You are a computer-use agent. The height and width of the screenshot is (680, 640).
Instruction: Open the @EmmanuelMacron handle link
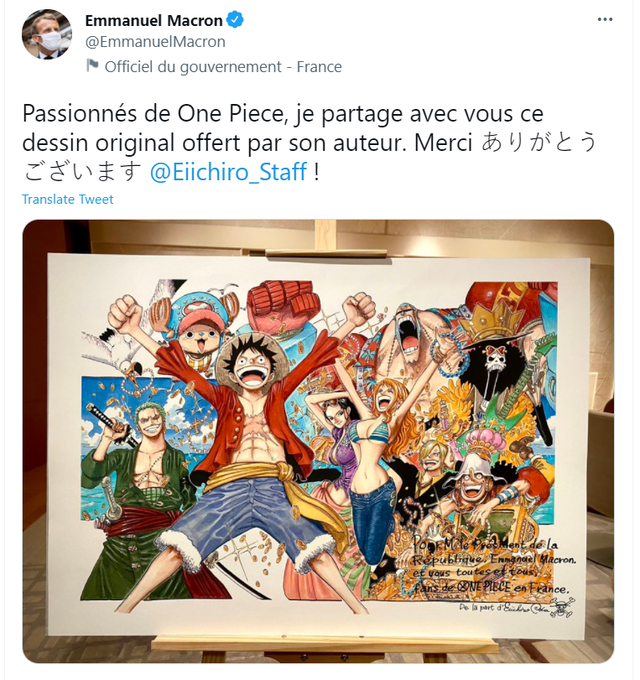(155, 42)
